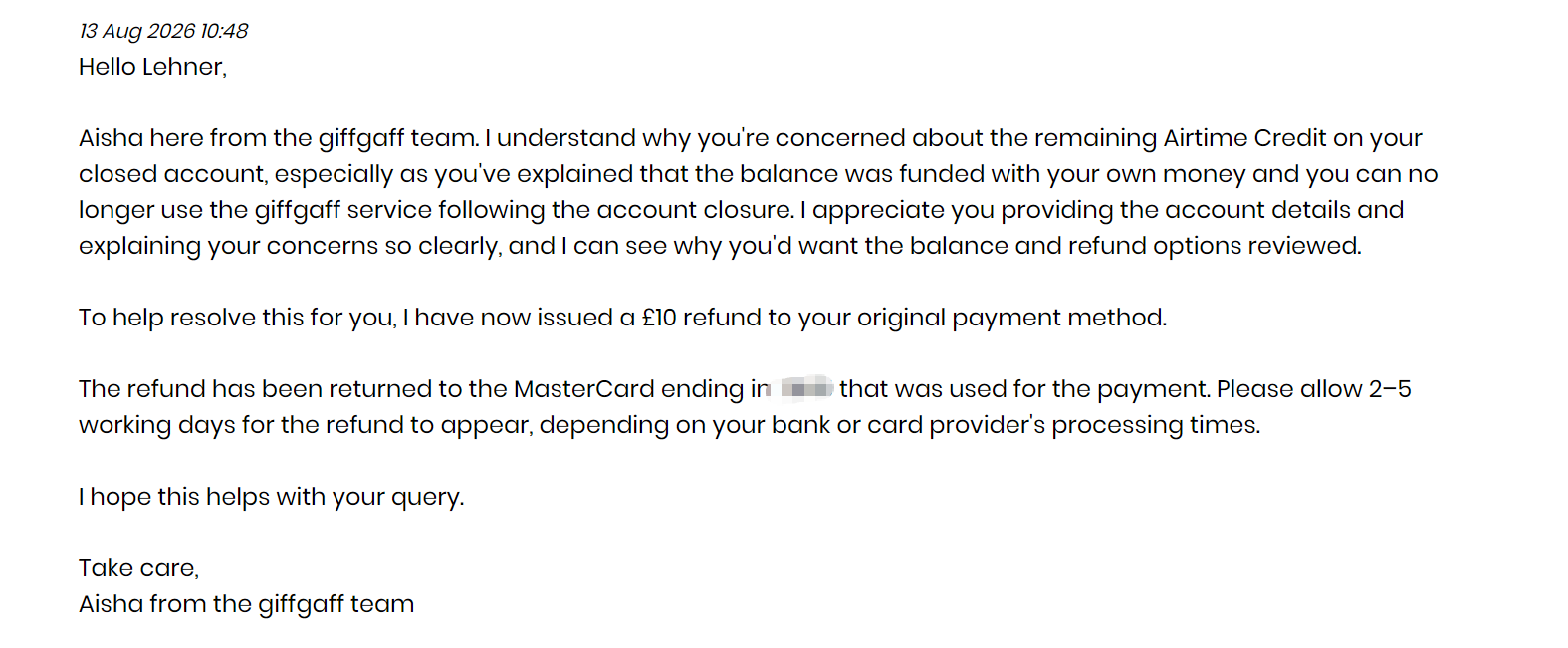Click the words "closed account" in first paragraph
Screen dimensions: 1568x648
172,174
